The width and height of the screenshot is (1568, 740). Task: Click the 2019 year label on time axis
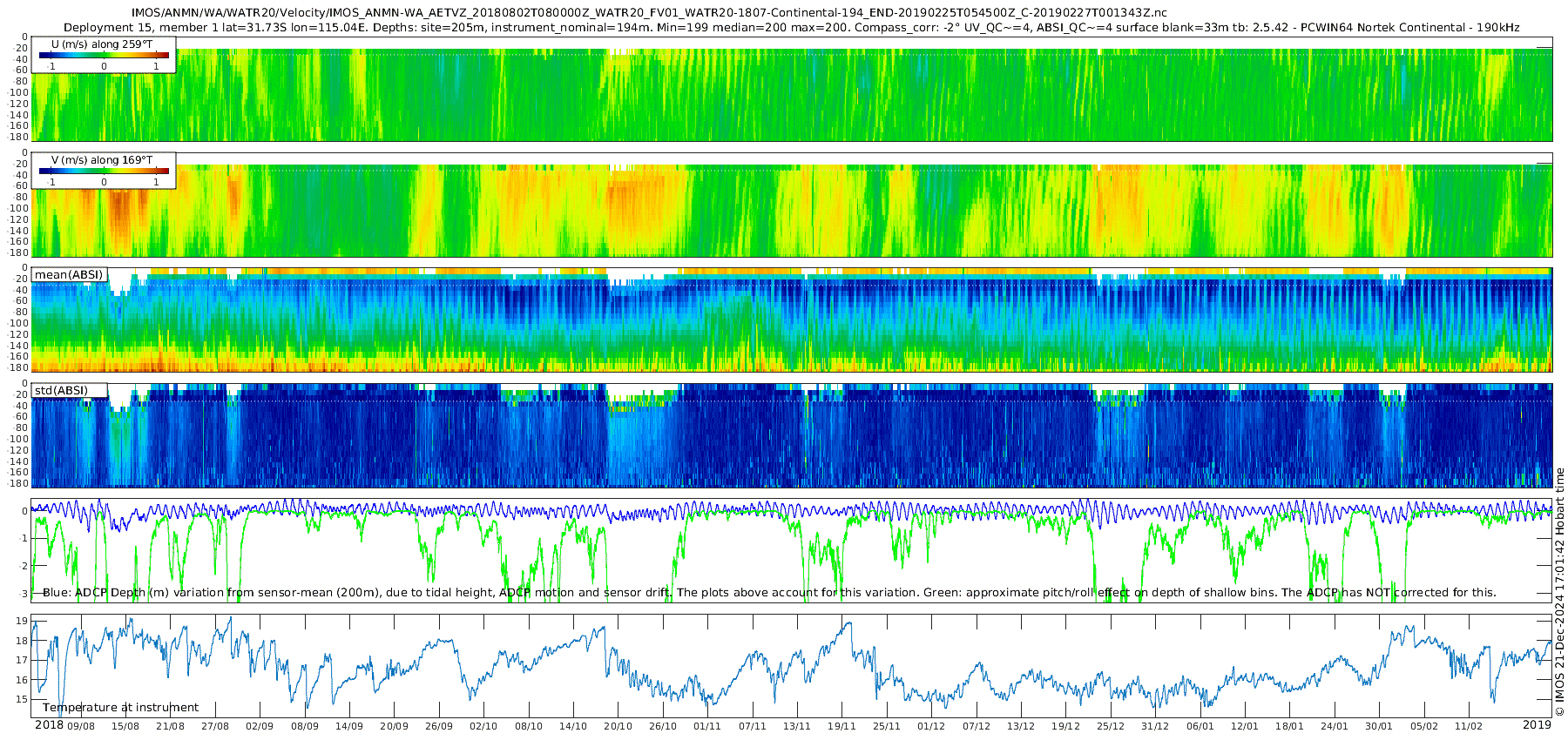1537,725
